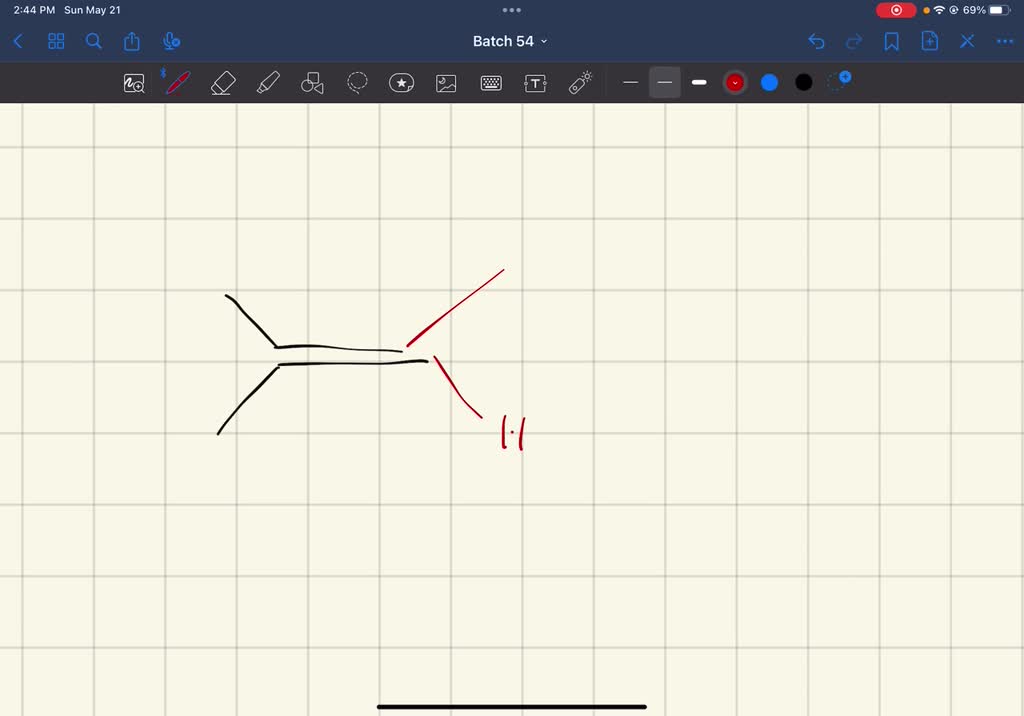Open the more options menu
The width and height of the screenshot is (1024, 716).
[x=1004, y=41]
